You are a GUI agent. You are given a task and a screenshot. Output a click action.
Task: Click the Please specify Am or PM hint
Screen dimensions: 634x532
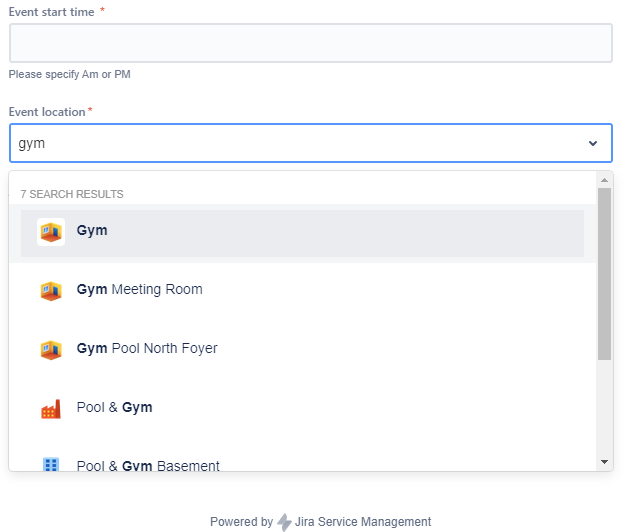(70, 74)
